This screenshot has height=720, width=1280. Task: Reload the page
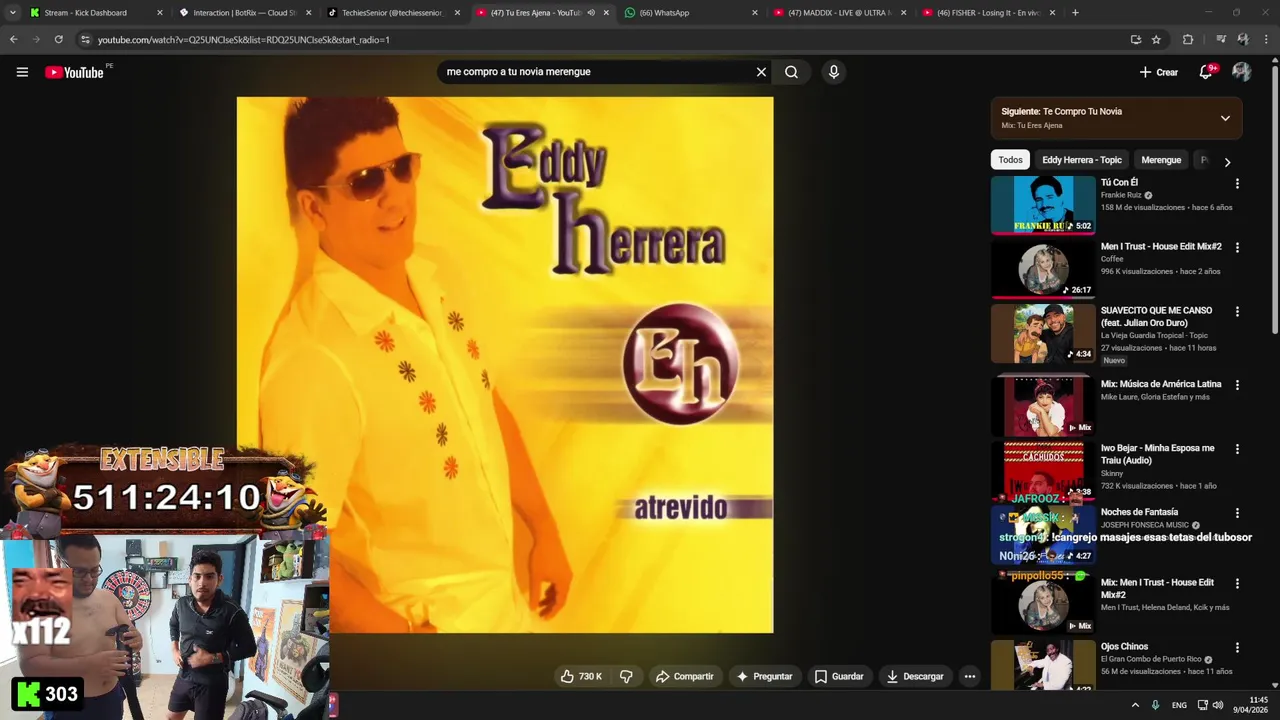pyautogui.click(x=58, y=40)
